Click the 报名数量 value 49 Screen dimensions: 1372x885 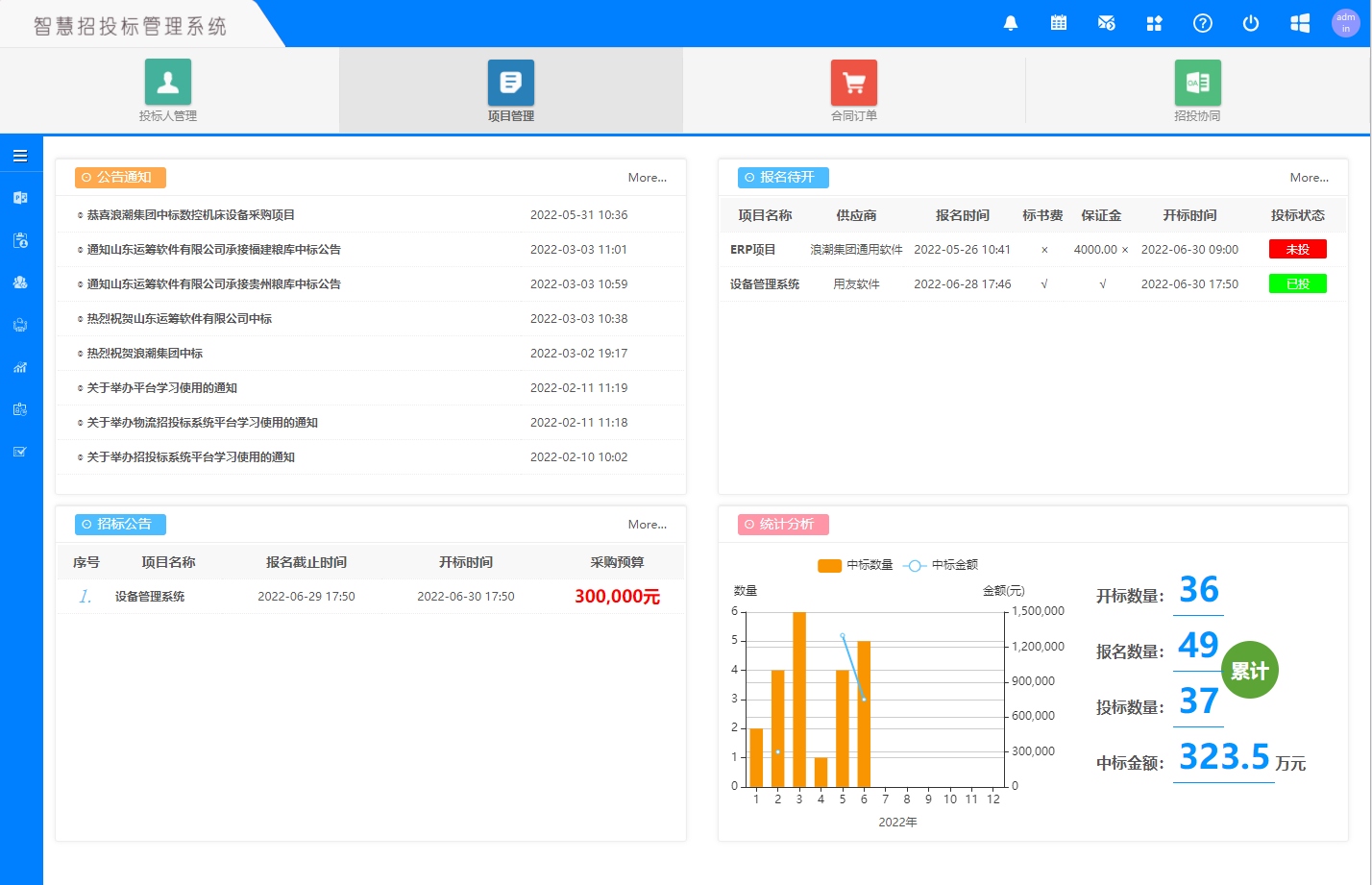click(x=1198, y=645)
